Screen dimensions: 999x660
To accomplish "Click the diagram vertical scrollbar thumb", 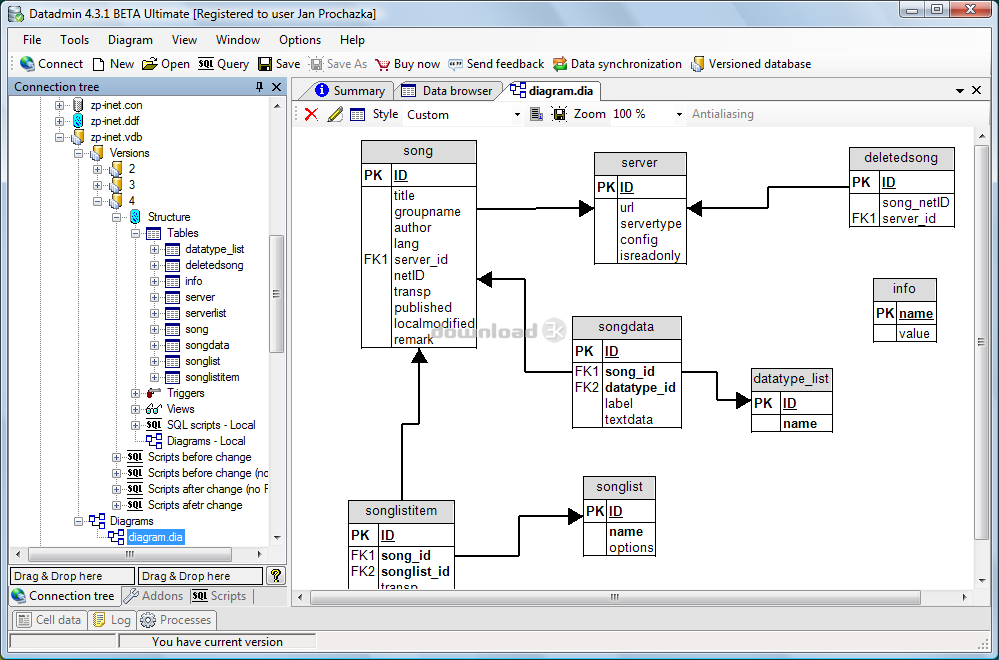I will [x=981, y=342].
